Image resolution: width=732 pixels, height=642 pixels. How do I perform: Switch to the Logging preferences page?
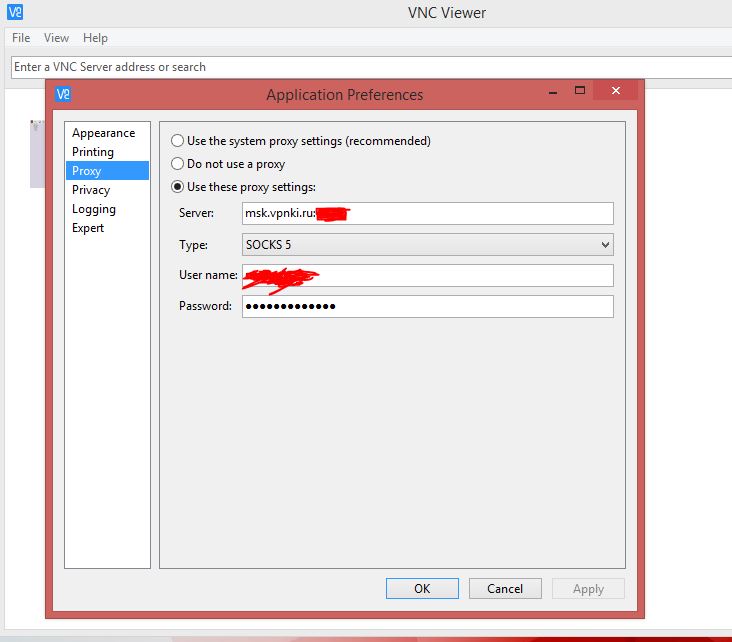[x=107, y=209]
